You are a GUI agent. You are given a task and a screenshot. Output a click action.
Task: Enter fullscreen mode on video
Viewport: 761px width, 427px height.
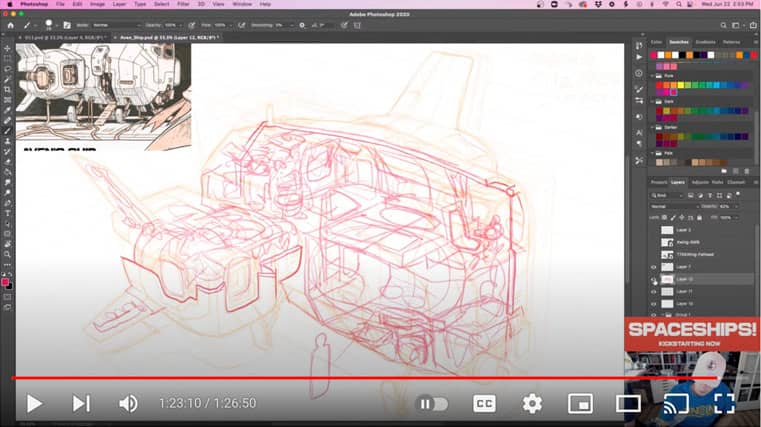click(x=724, y=404)
